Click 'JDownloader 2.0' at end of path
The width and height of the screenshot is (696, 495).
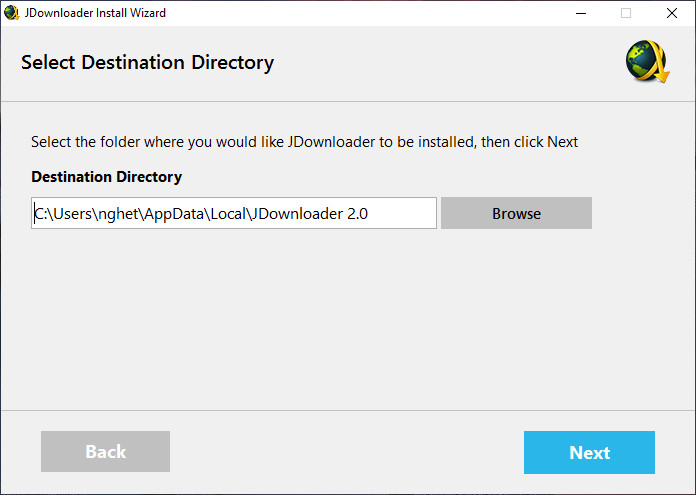coord(312,213)
